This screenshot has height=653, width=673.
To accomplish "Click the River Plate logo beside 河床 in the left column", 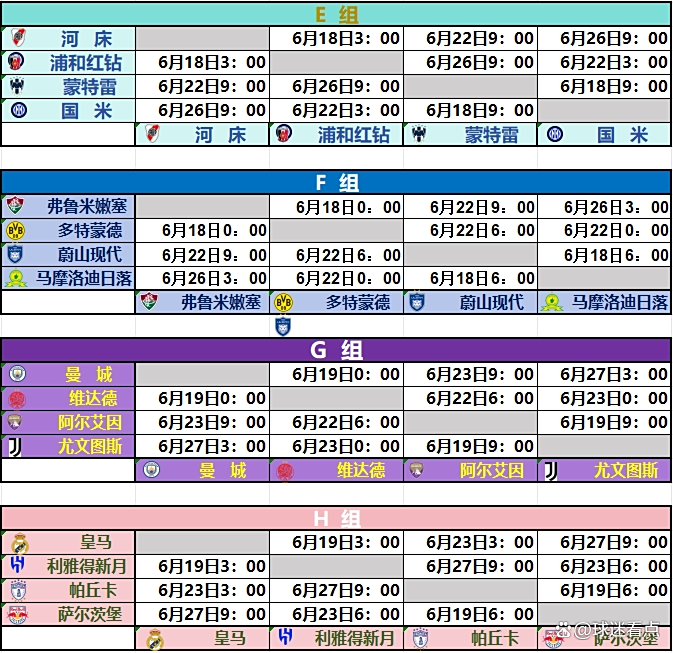I will coord(17,39).
